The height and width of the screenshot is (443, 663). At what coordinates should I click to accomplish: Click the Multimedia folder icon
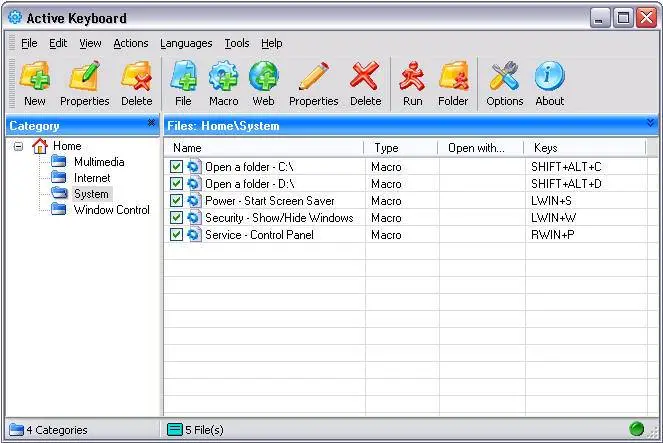(x=59, y=161)
